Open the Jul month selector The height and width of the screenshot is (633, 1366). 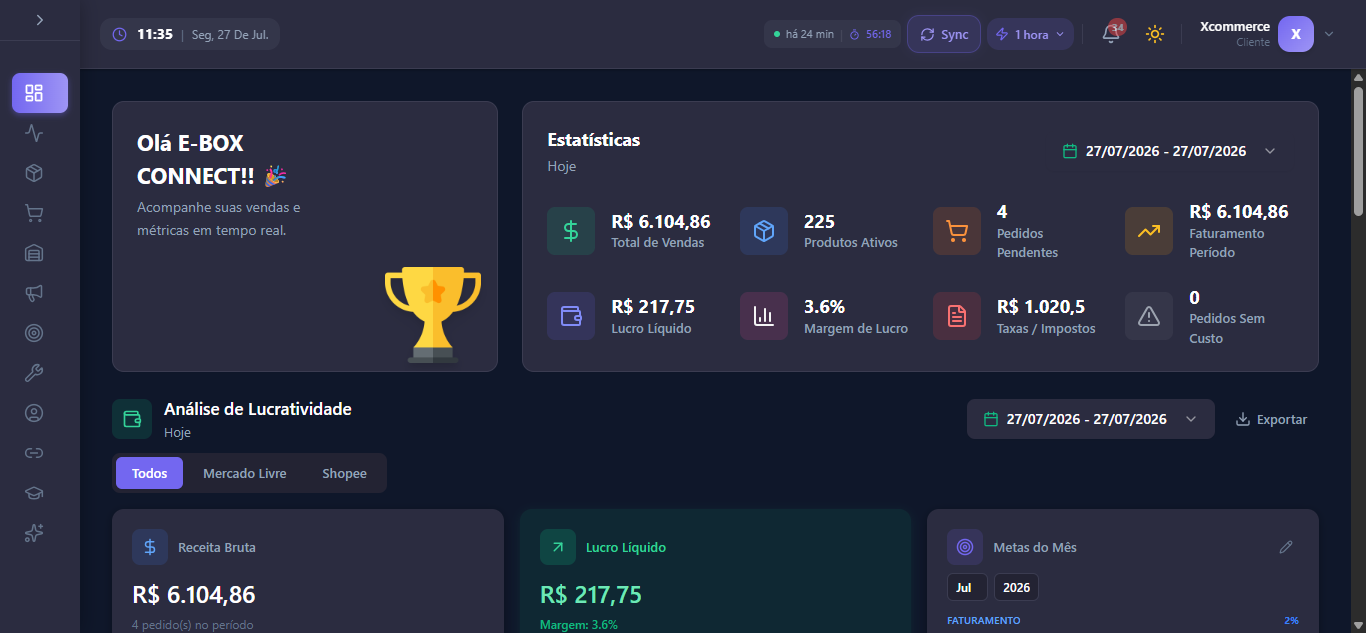pyautogui.click(x=967, y=587)
